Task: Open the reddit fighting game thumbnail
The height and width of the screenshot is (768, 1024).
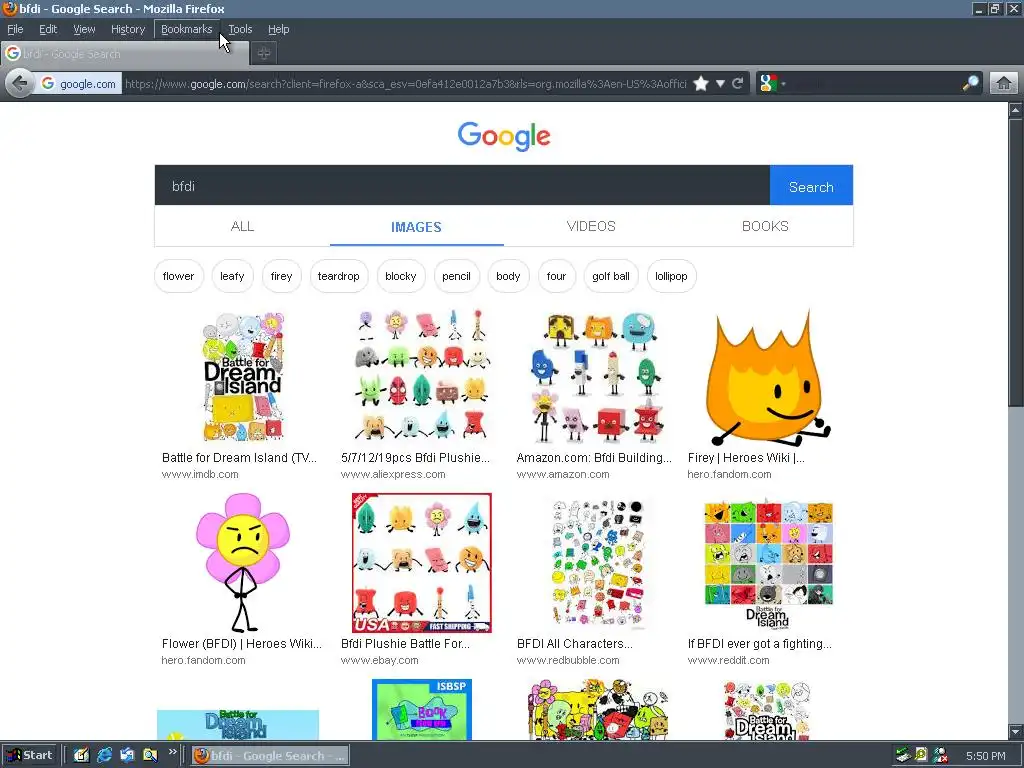Action: pos(768,564)
